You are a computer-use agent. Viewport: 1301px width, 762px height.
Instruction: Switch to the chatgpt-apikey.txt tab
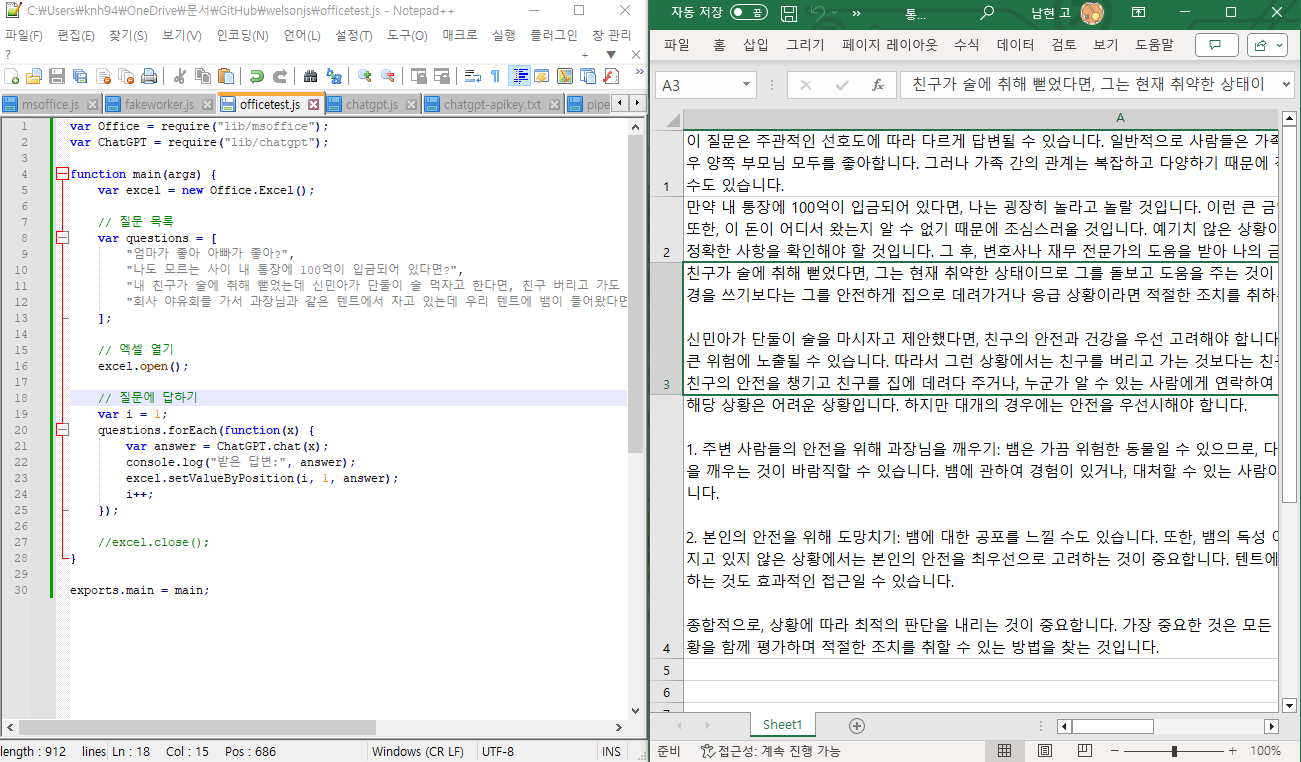pyautogui.click(x=492, y=104)
